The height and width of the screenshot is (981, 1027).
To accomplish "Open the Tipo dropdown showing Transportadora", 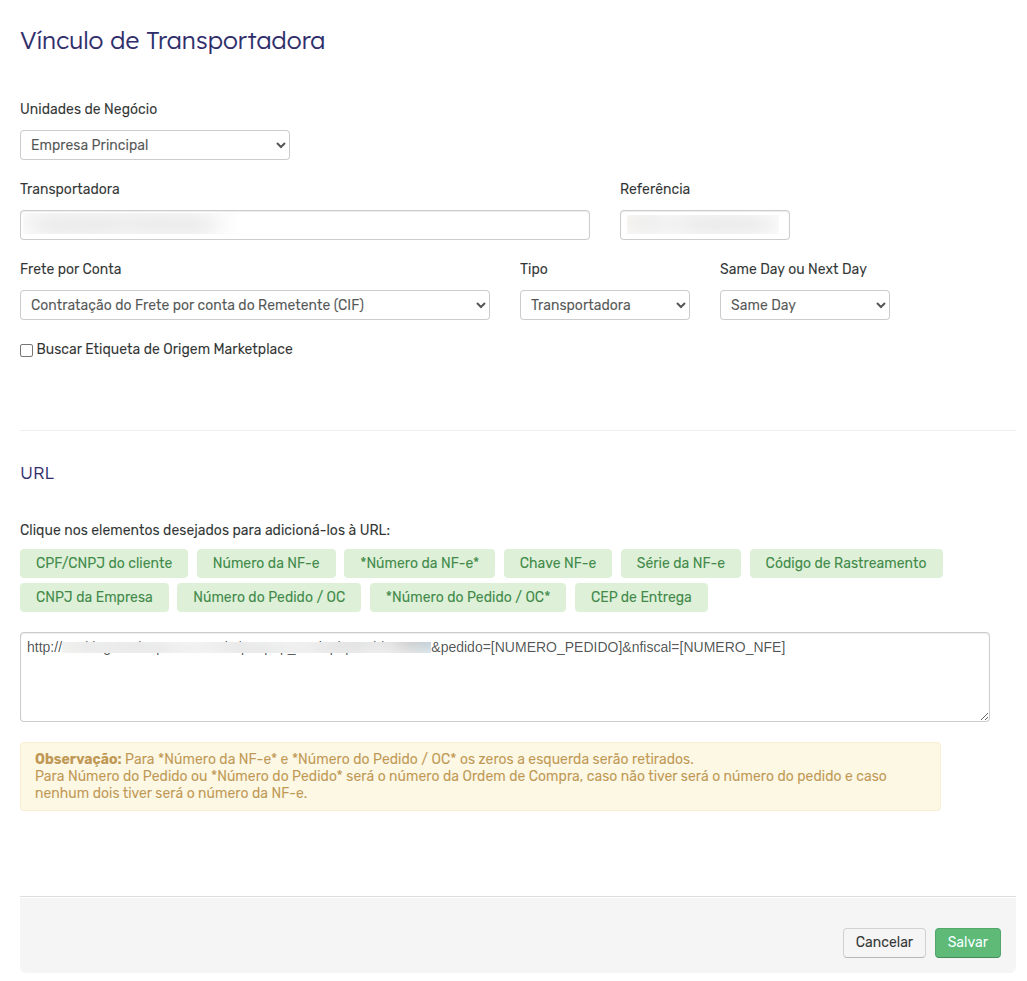I will click(x=605, y=305).
